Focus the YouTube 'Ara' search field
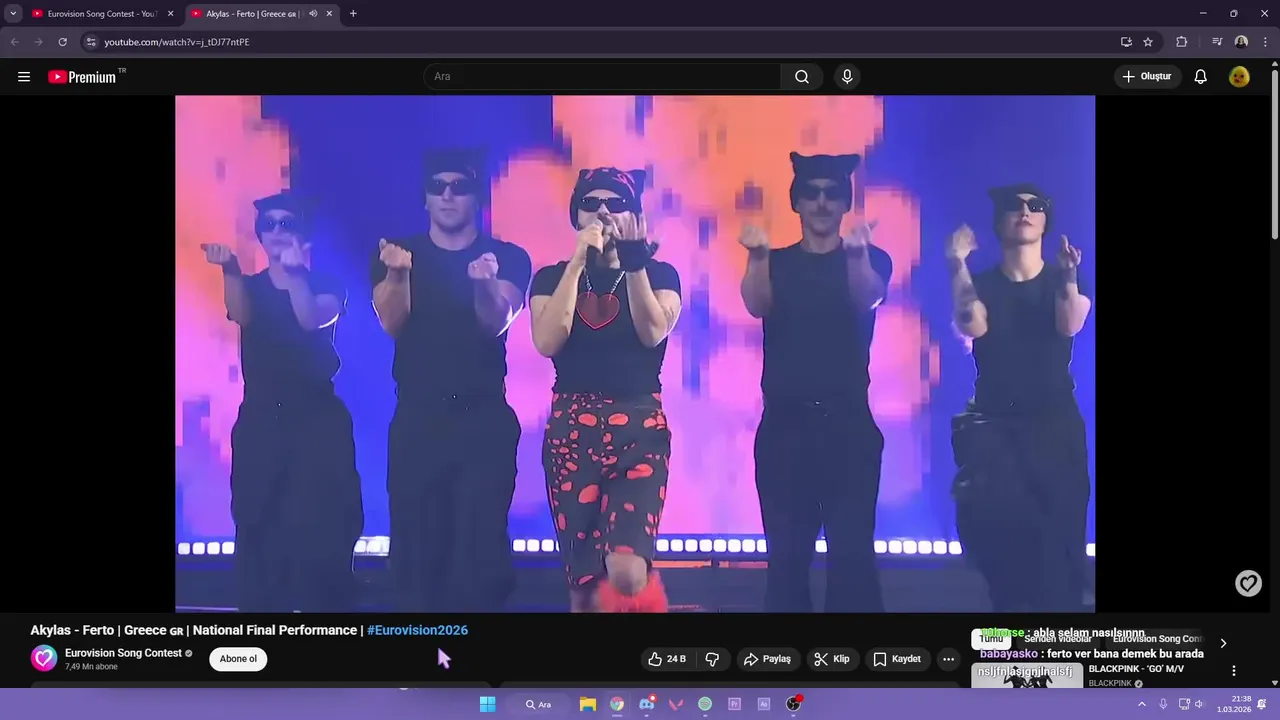This screenshot has width=1280, height=720. (x=602, y=77)
